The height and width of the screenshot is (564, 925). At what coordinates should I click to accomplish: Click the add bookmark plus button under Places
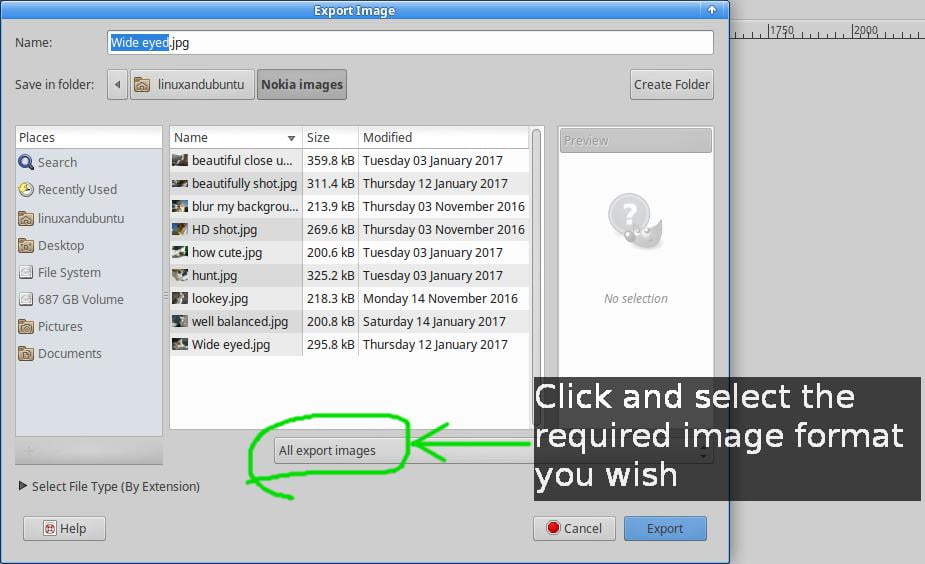coord(28,451)
